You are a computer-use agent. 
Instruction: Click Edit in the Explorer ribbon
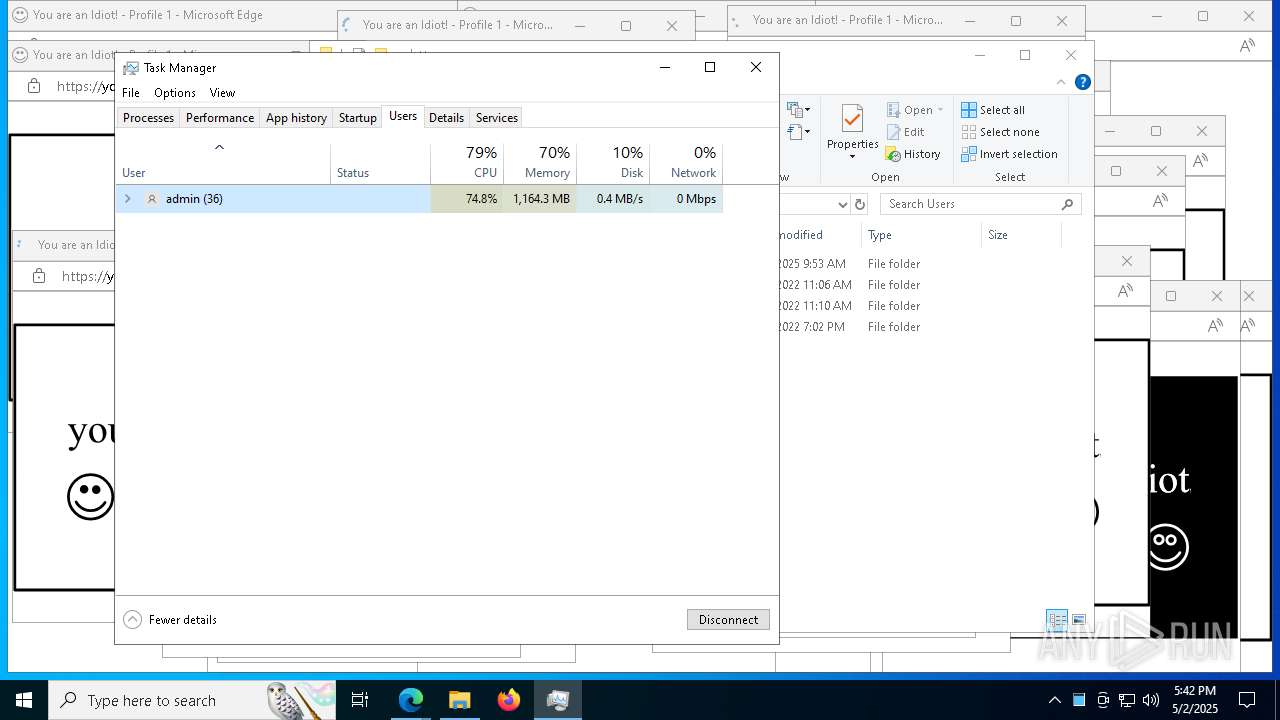[905, 132]
